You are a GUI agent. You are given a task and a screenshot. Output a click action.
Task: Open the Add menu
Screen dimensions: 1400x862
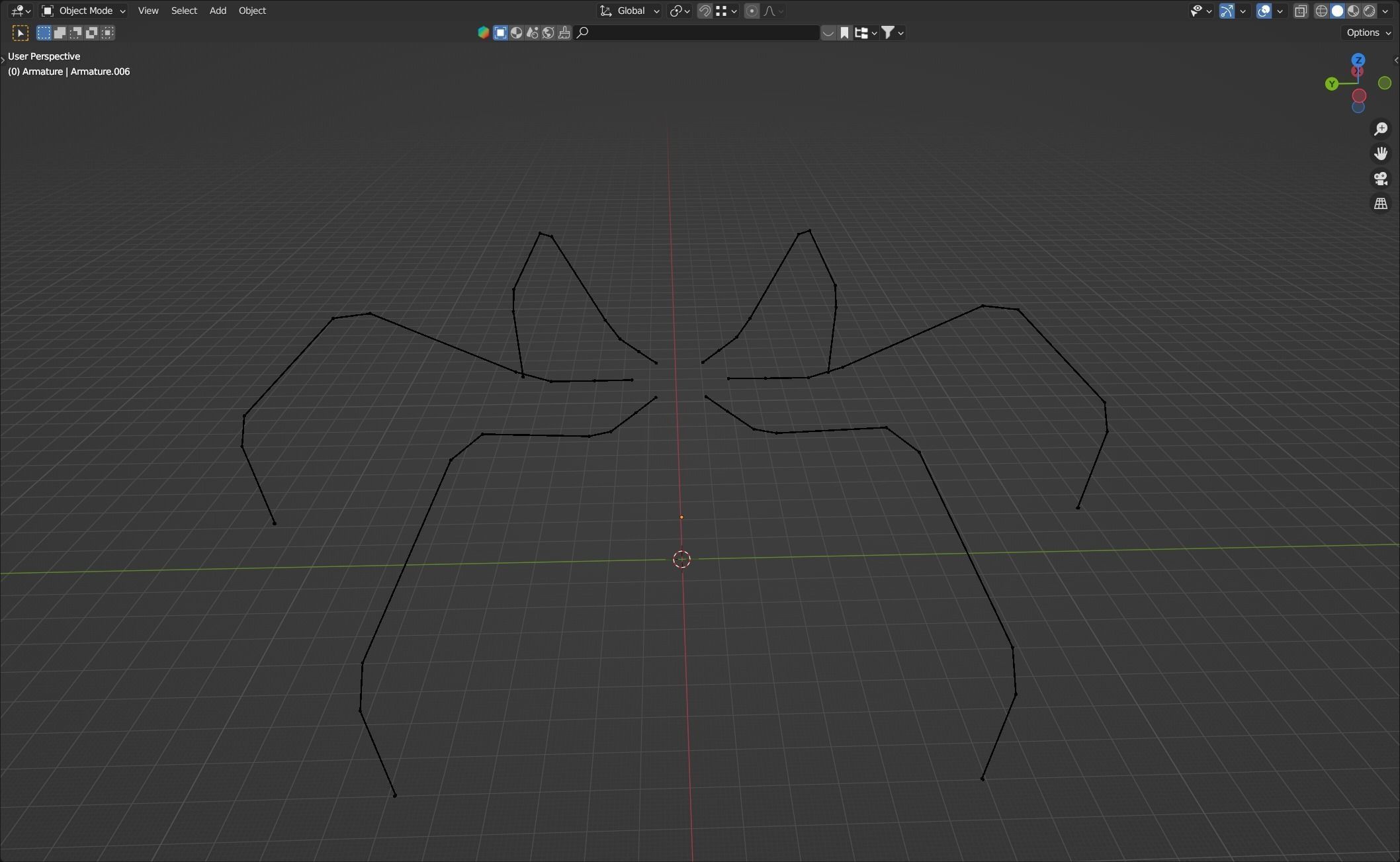pos(218,11)
